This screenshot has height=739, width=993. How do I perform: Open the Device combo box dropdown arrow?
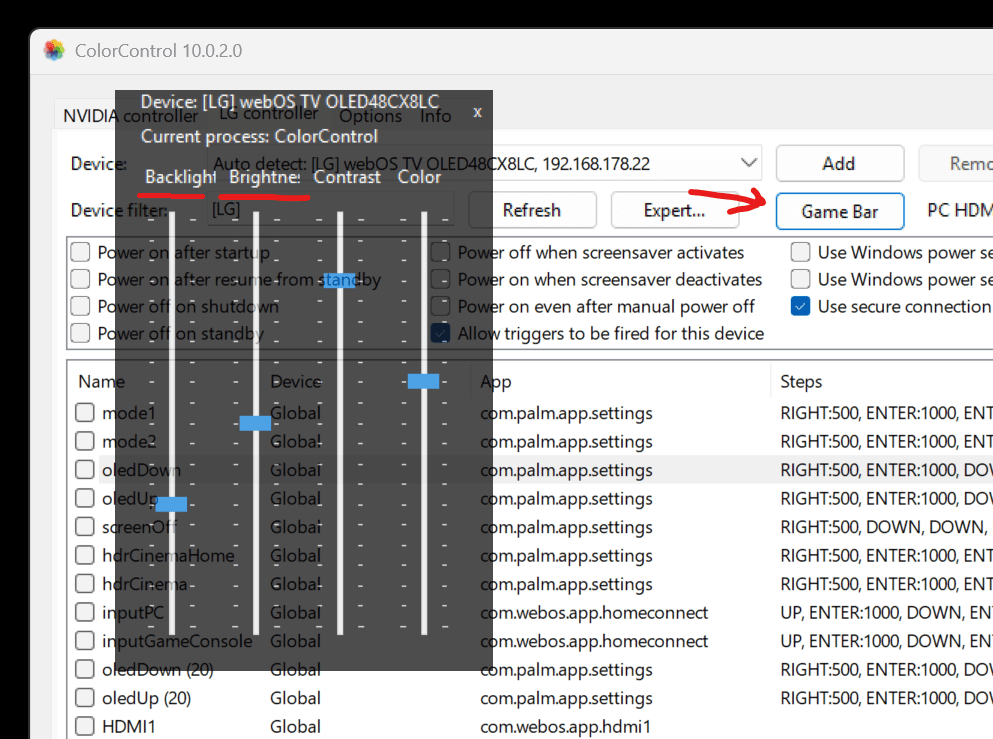click(x=749, y=163)
